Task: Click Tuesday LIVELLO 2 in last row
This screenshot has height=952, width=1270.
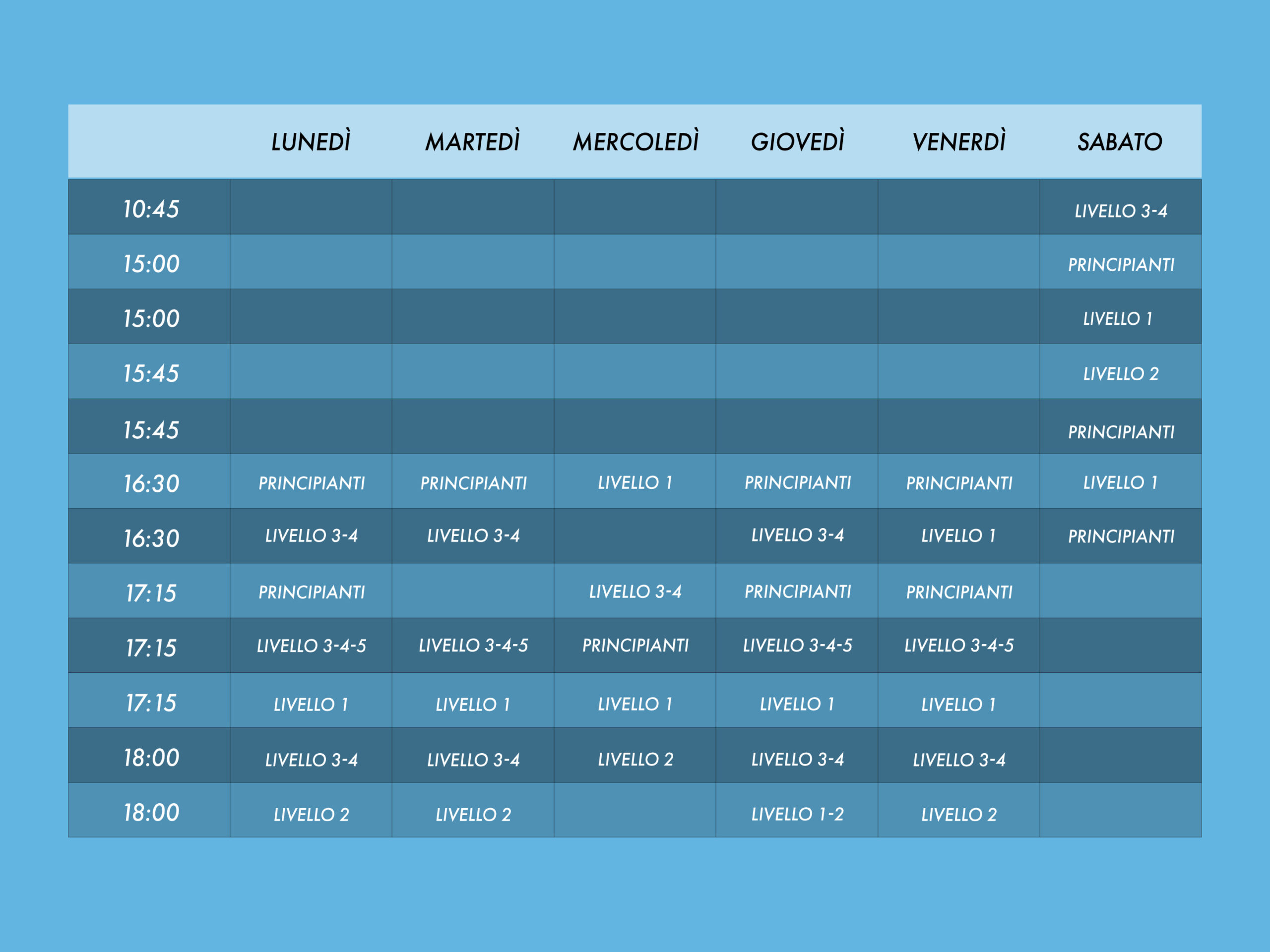Action: (x=473, y=814)
